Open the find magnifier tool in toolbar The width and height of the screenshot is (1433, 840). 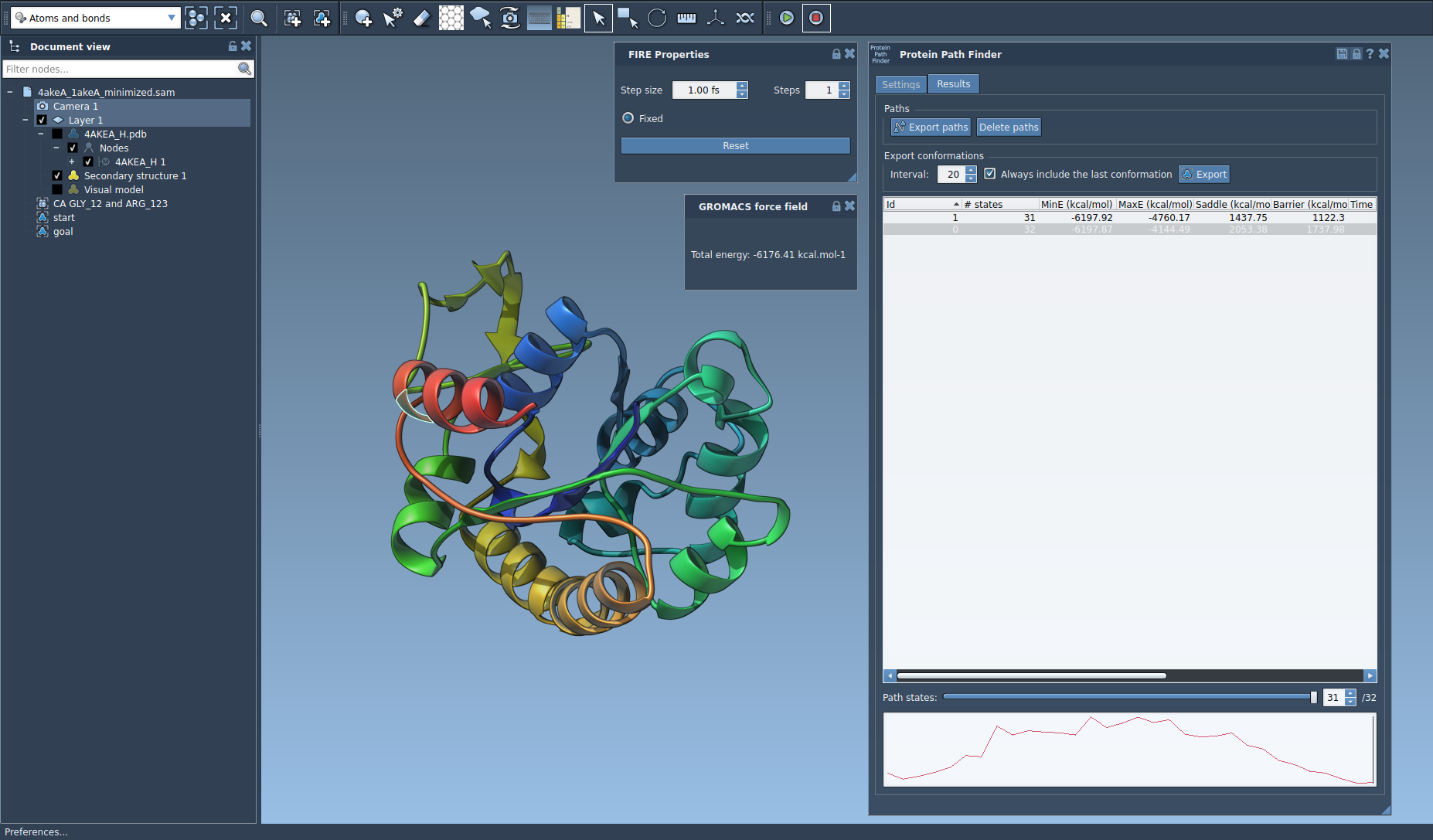(259, 18)
